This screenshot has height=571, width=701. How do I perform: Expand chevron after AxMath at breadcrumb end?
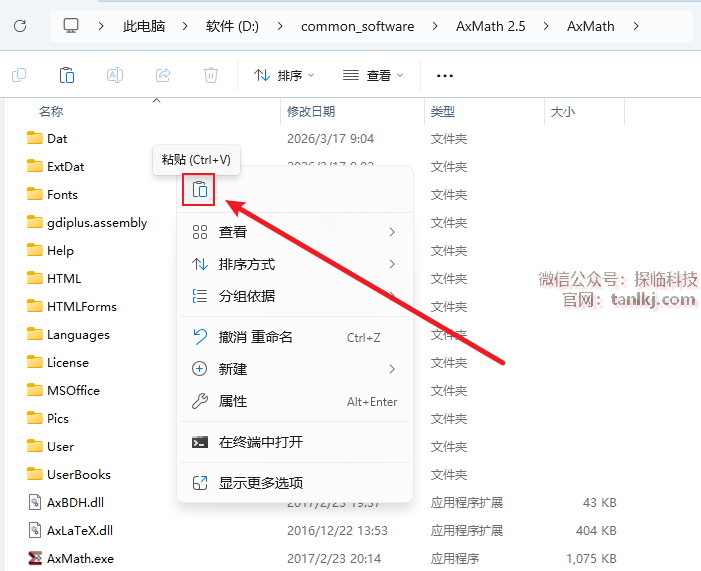click(x=636, y=26)
